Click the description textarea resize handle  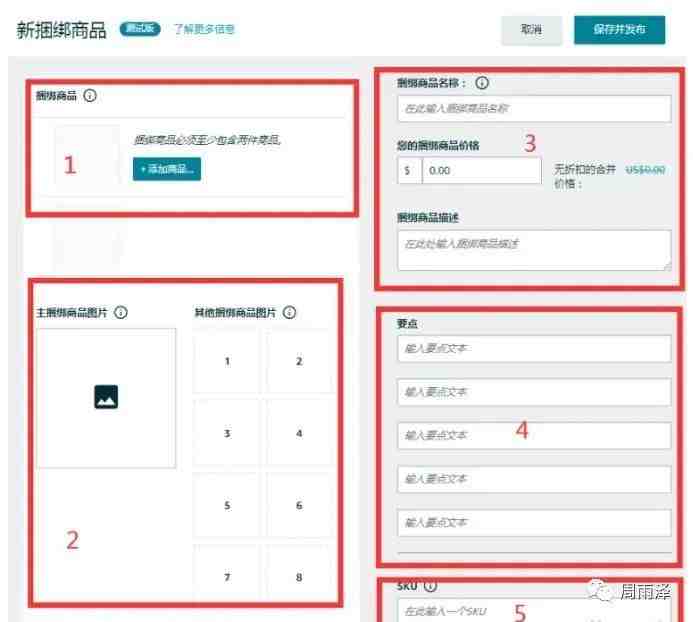(x=667, y=266)
